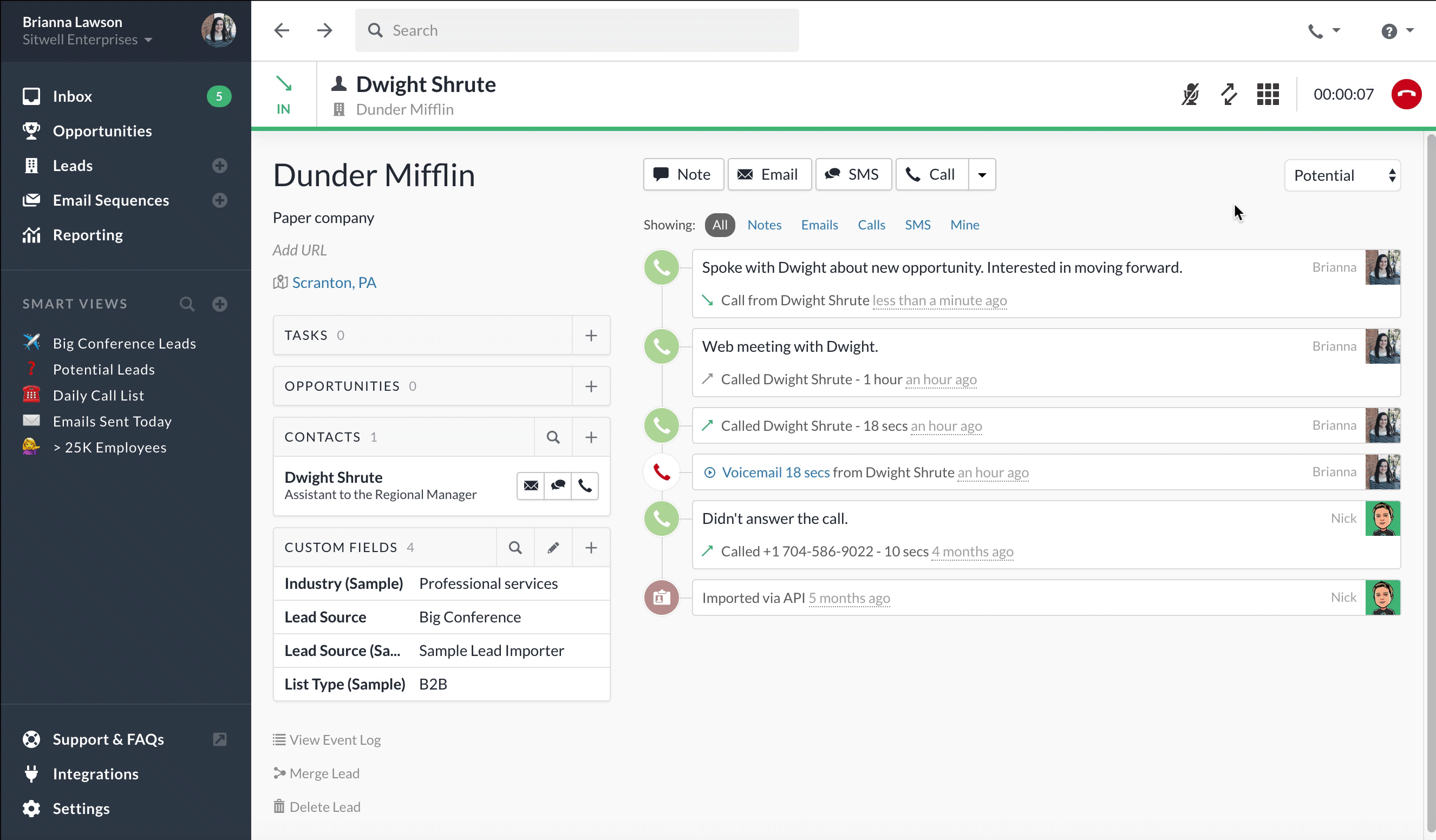
Task: Edit custom fields with pencil icon
Action: tap(553, 547)
